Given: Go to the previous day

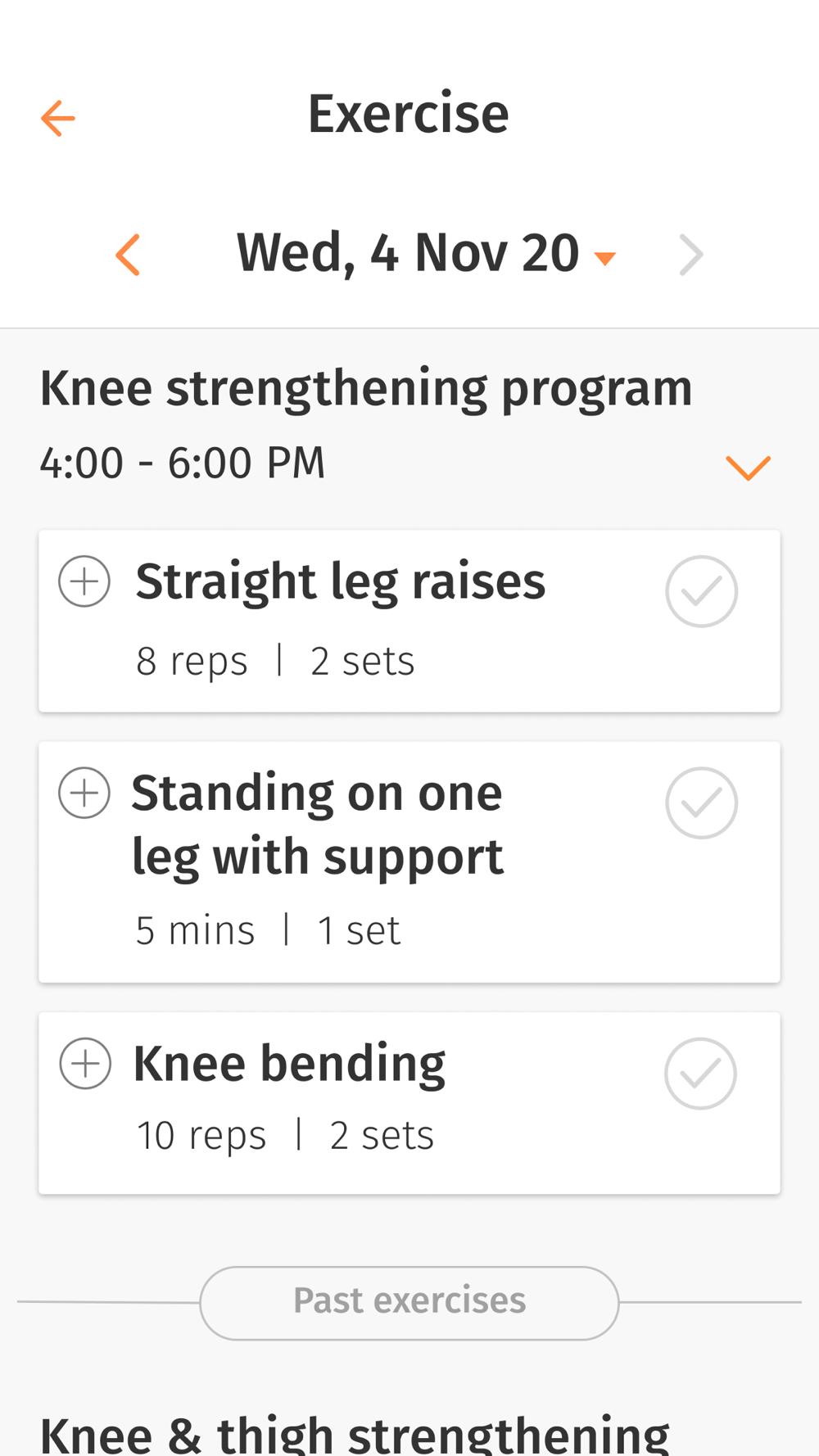Looking at the screenshot, I should (128, 255).
